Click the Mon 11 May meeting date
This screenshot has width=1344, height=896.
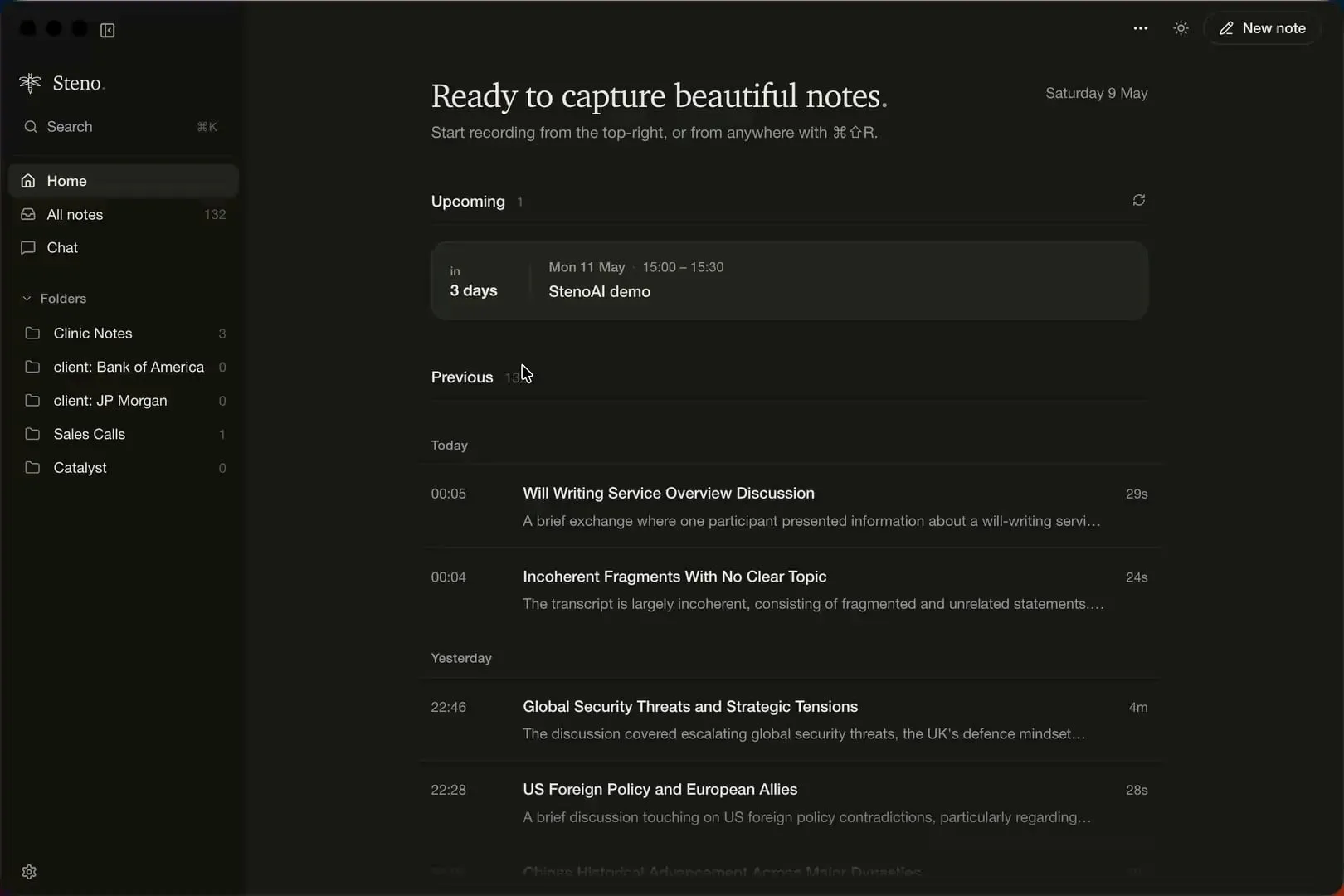coord(587,267)
